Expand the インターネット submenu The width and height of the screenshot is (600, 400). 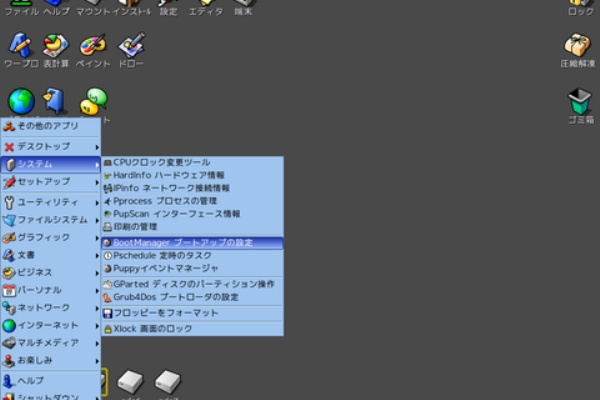[51, 325]
